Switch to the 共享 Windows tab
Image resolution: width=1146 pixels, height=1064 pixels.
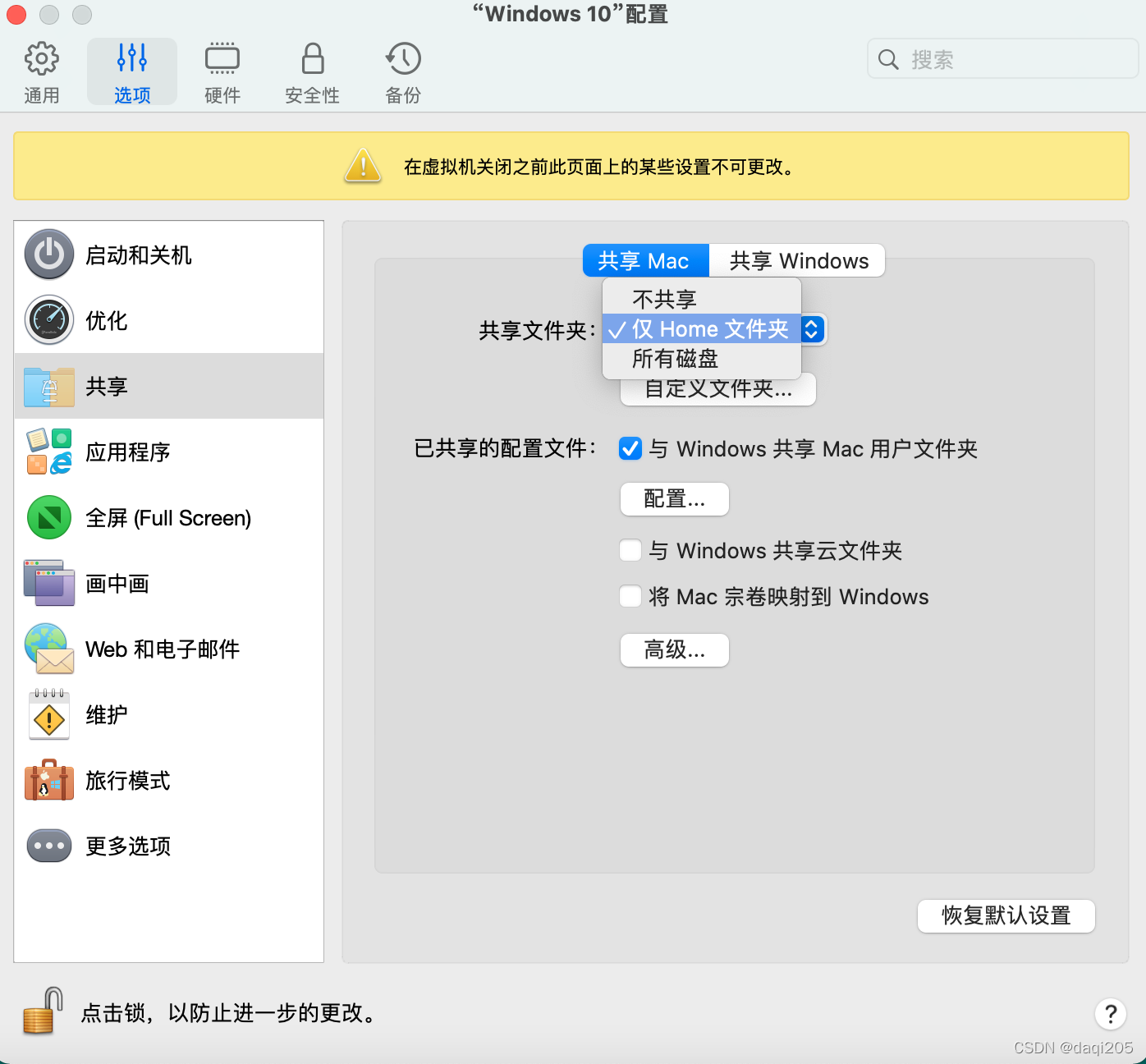tap(798, 261)
